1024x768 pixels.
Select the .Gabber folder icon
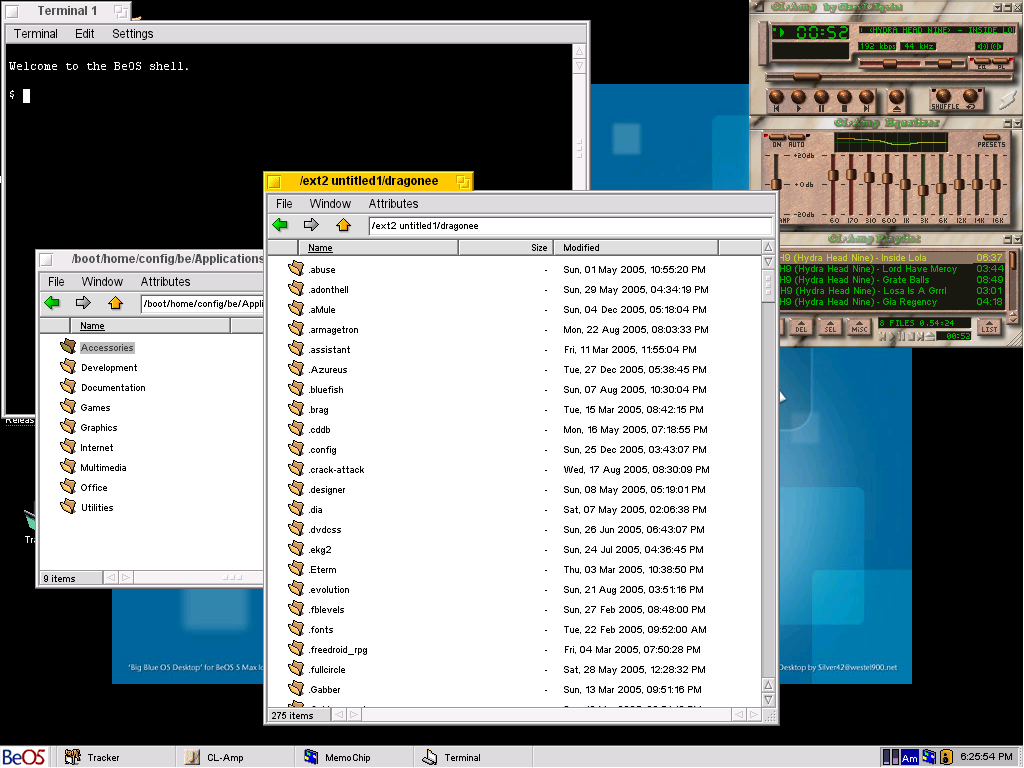pyautogui.click(x=296, y=688)
